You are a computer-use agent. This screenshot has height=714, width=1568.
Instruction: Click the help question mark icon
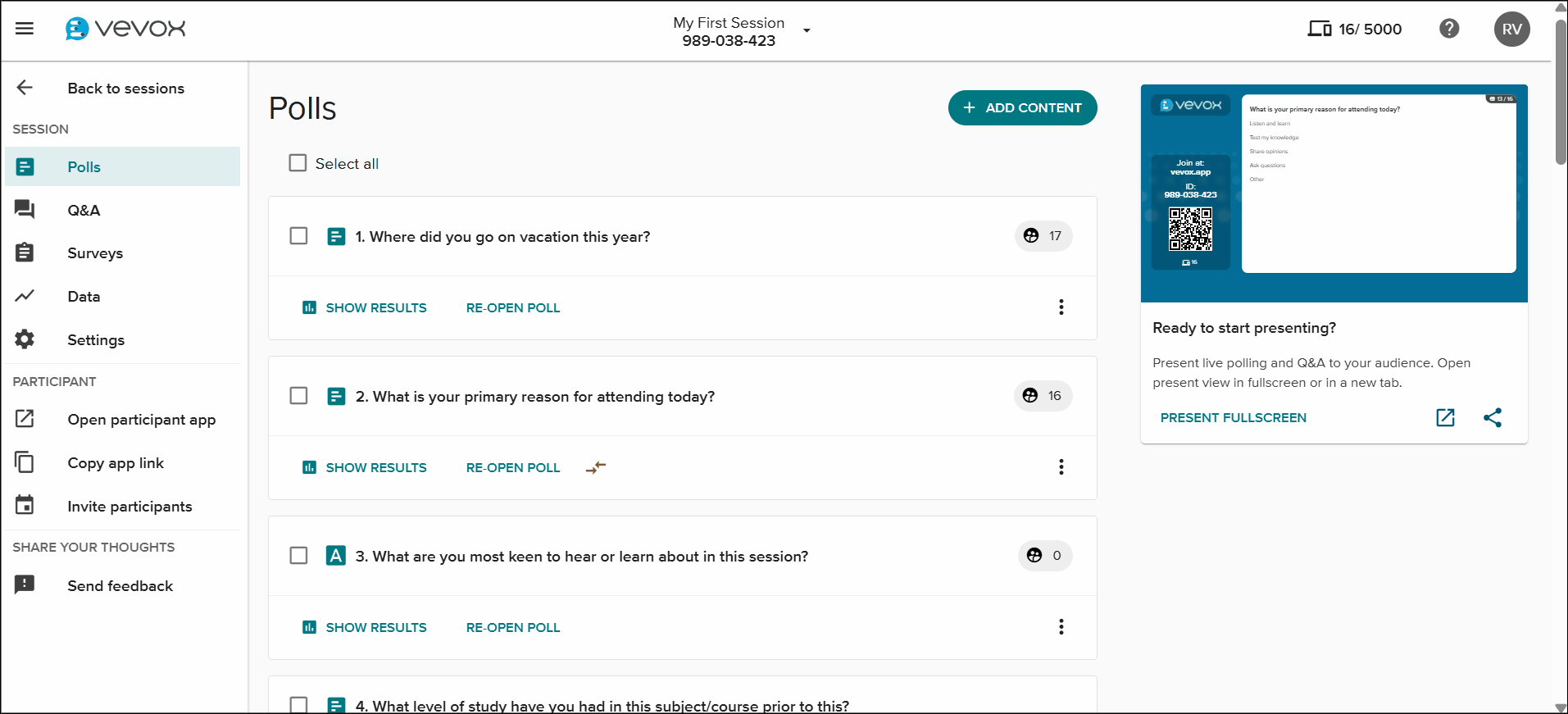click(1448, 29)
